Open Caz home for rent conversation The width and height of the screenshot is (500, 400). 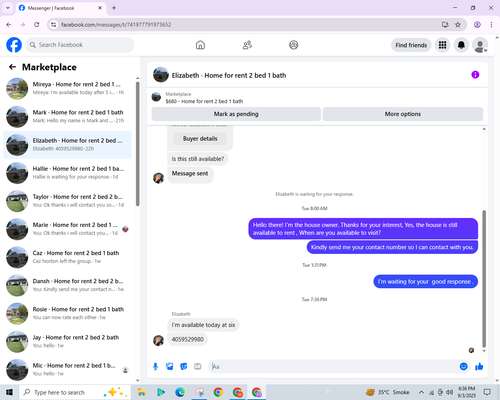[x=68, y=257]
